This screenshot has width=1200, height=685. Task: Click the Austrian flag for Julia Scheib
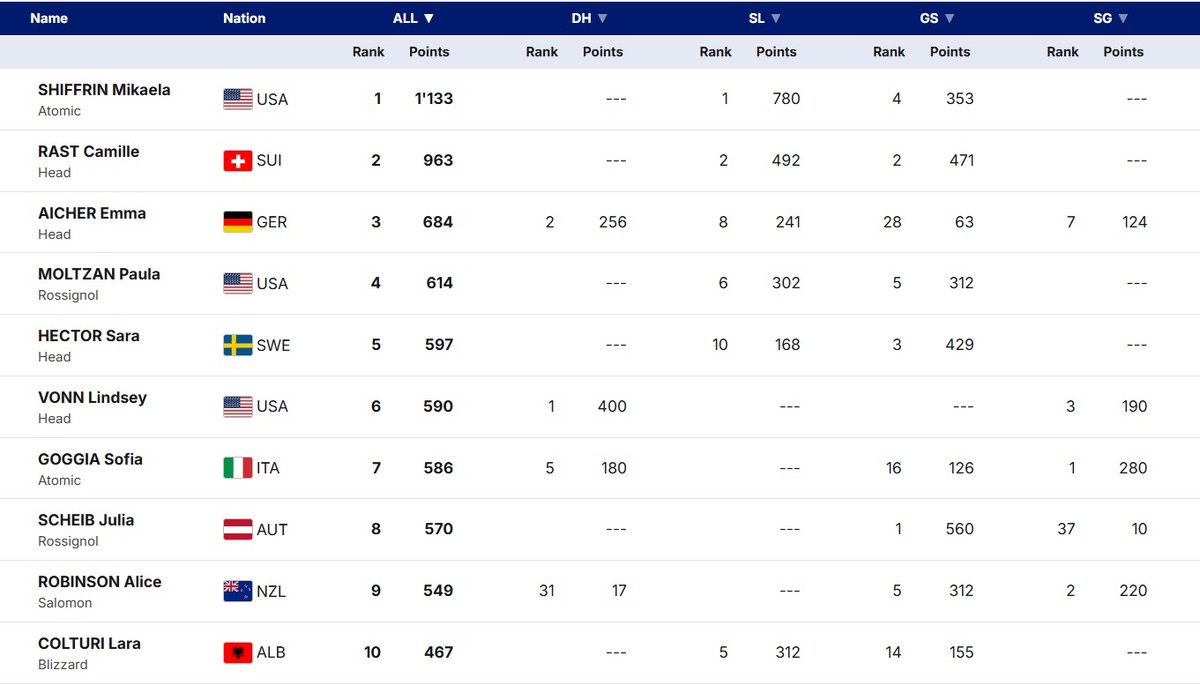click(238, 530)
